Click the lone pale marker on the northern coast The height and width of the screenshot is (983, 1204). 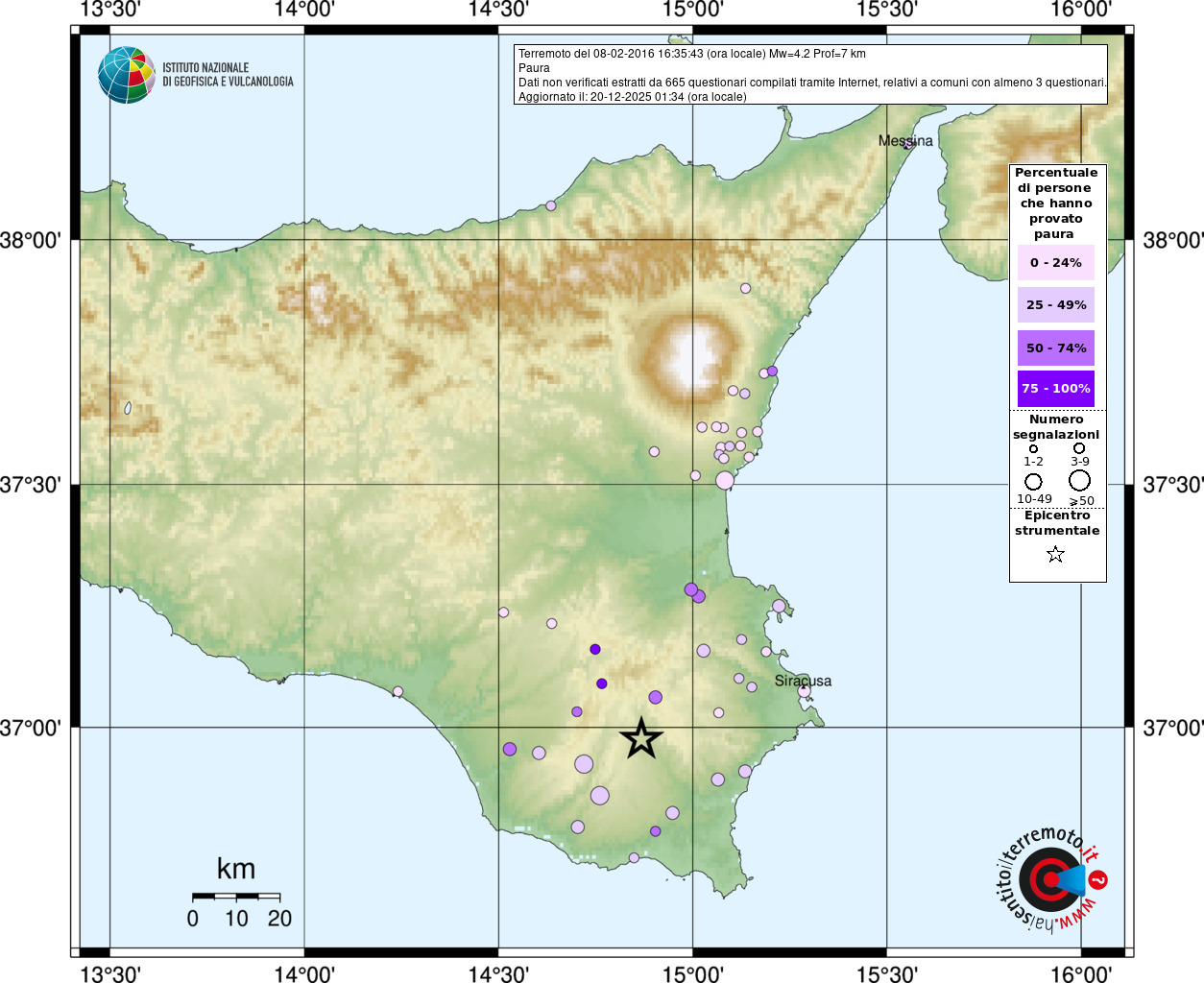click(x=551, y=205)
